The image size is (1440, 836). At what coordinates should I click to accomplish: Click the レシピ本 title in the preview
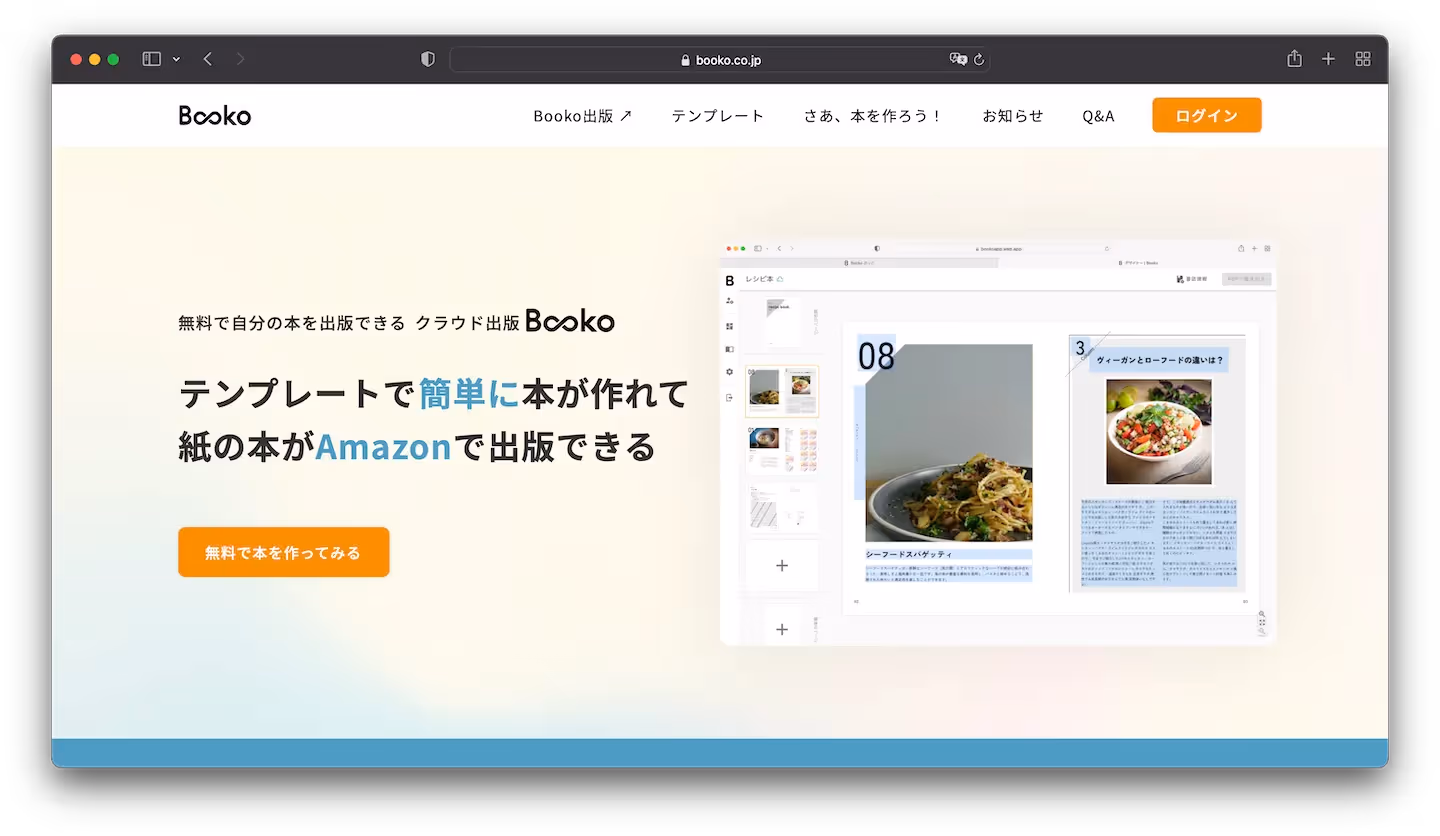tap(759, 279)
